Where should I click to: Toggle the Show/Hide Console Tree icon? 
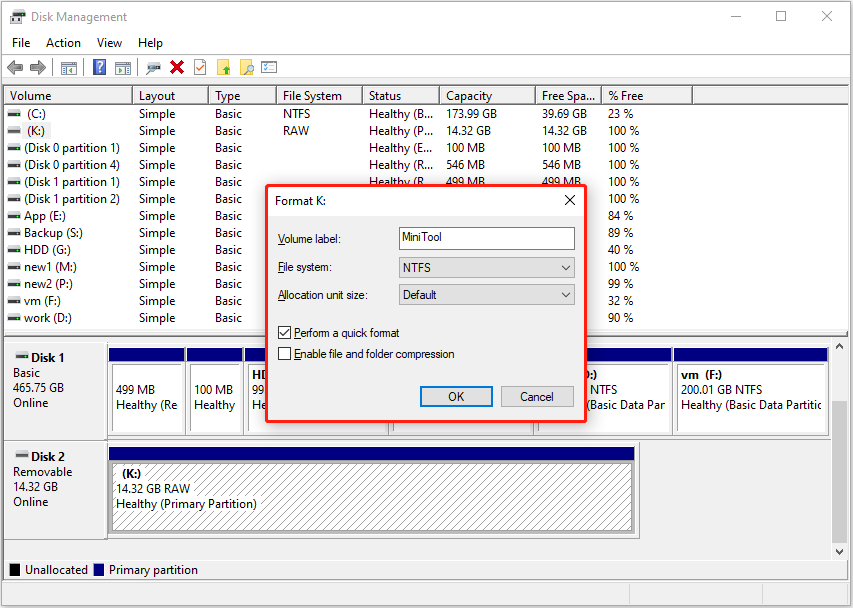(67, 67)
